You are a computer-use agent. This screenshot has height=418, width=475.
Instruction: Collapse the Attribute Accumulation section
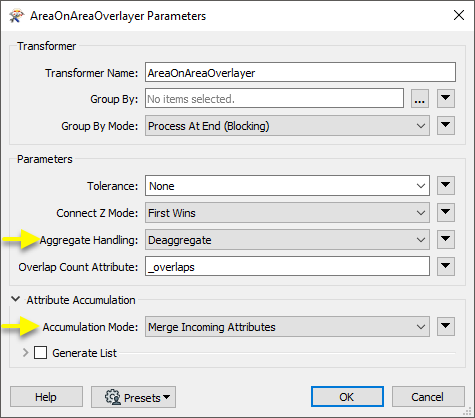point(15,299)
